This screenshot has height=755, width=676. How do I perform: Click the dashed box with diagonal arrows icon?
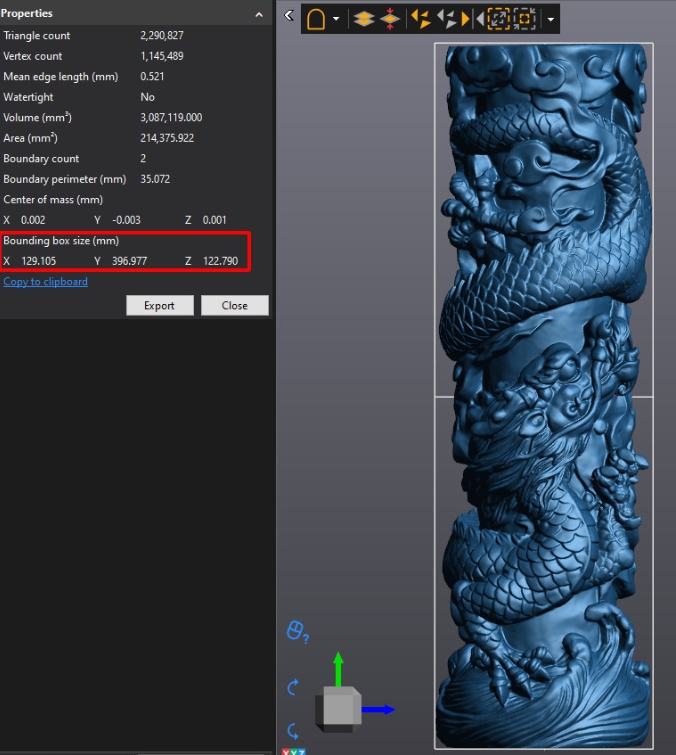(497, 18)
